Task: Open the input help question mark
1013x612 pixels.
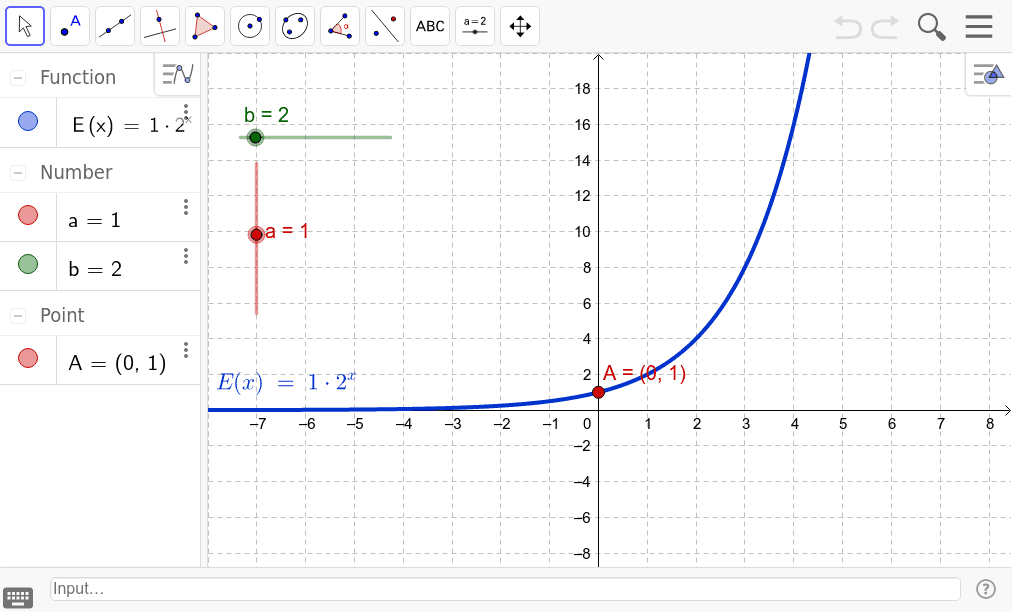Action: coord(985,589)
